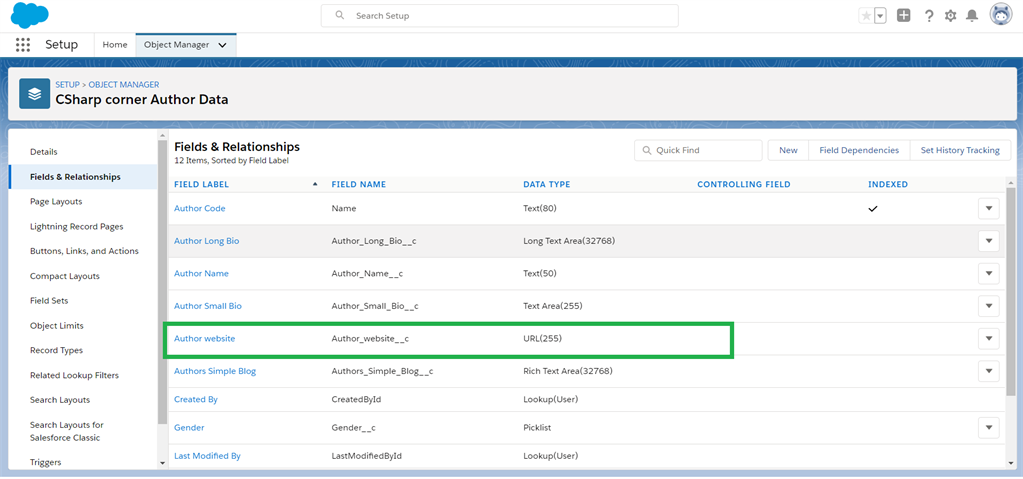Expand the Object Manager tab chevron

coord(222,45)
